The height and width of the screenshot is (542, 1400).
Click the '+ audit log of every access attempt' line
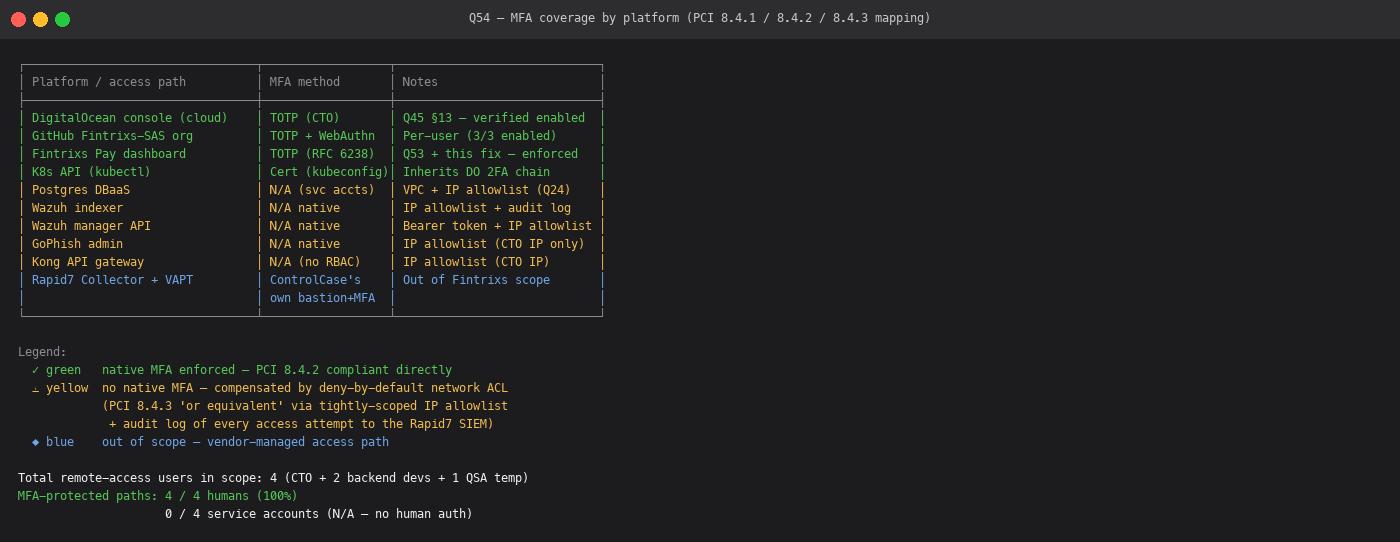(301, 424)
